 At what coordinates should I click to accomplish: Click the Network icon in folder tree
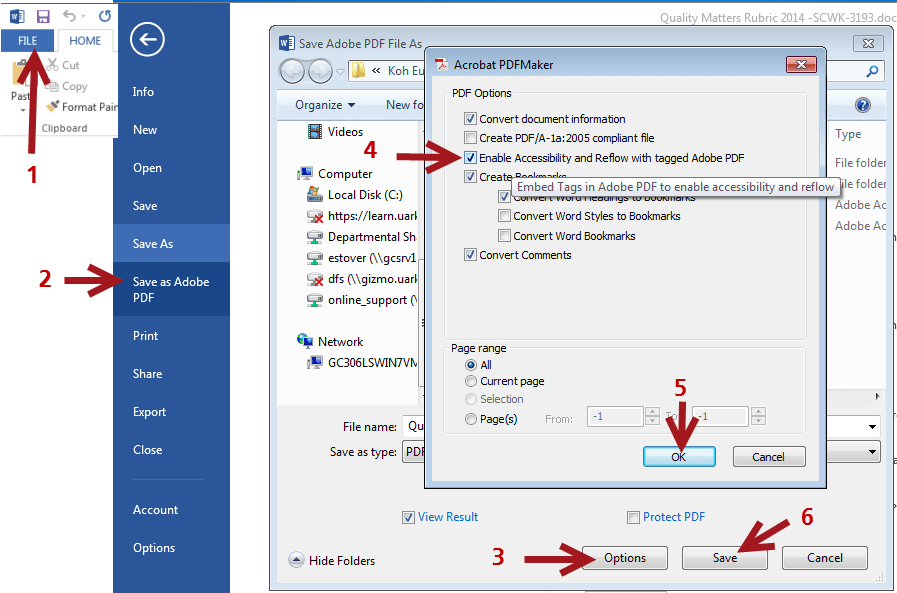305,341
